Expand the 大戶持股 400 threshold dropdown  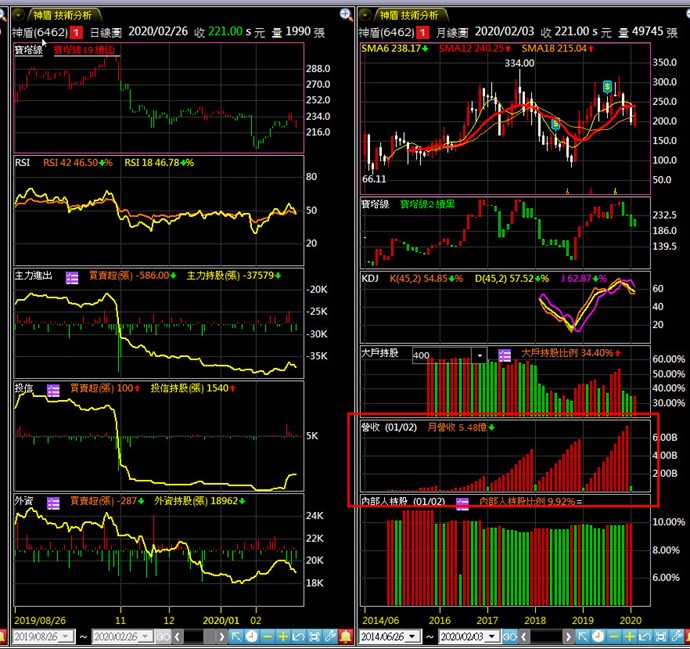pyautogui.click(x=480, y=355)
